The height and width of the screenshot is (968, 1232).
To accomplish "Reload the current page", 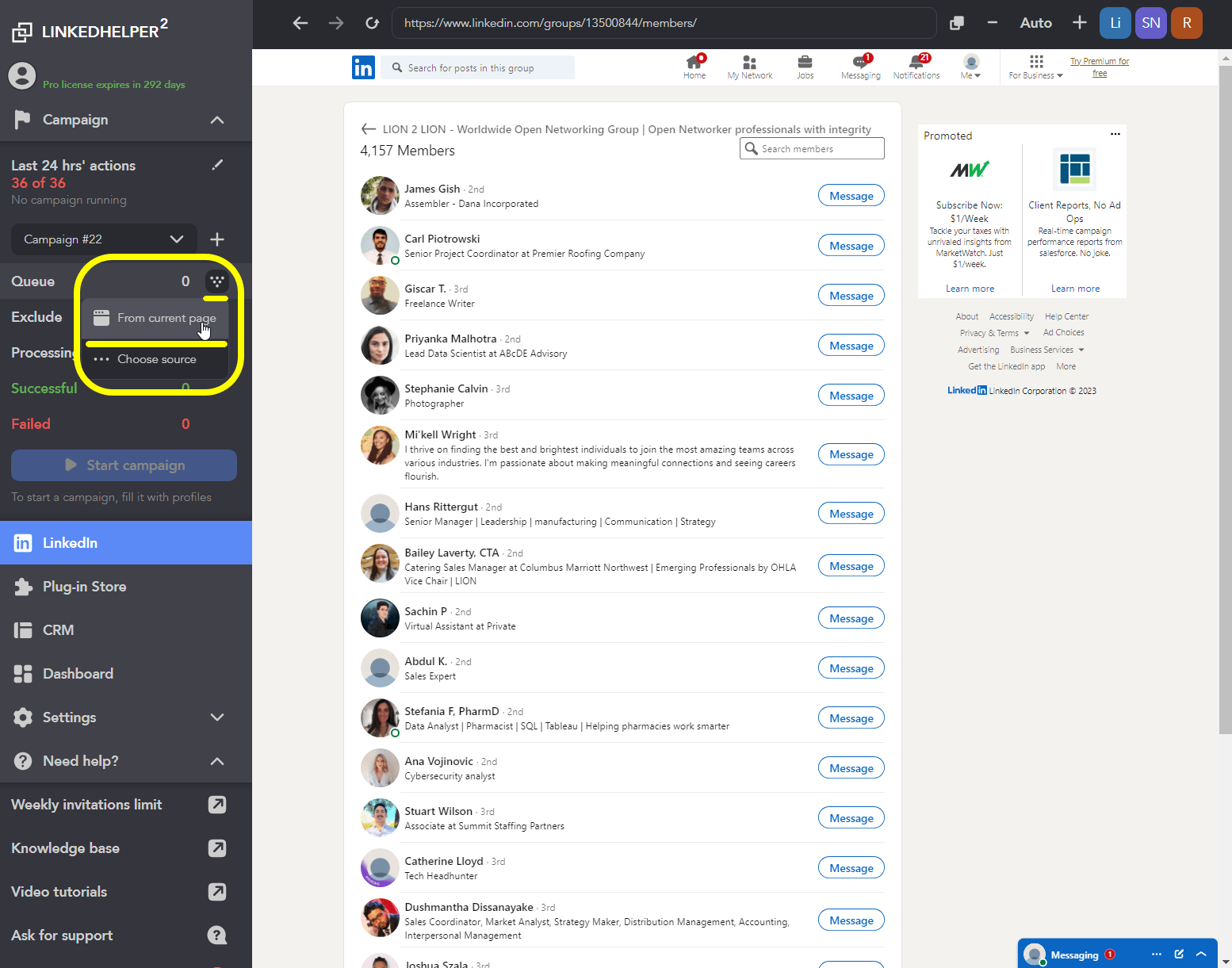I will click(372, 23).
